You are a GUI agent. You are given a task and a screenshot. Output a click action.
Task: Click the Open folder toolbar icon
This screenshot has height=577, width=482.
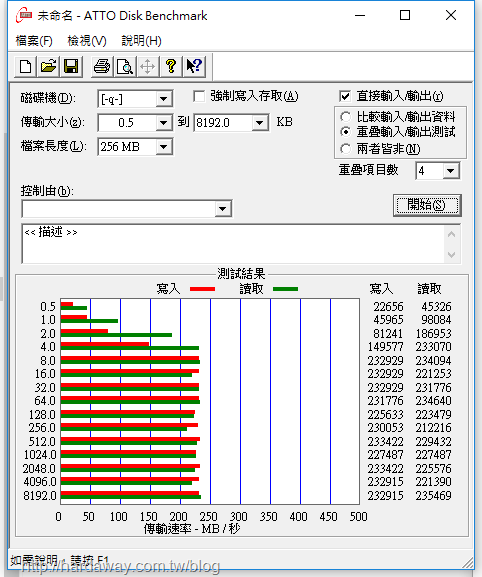coord(48,67)
